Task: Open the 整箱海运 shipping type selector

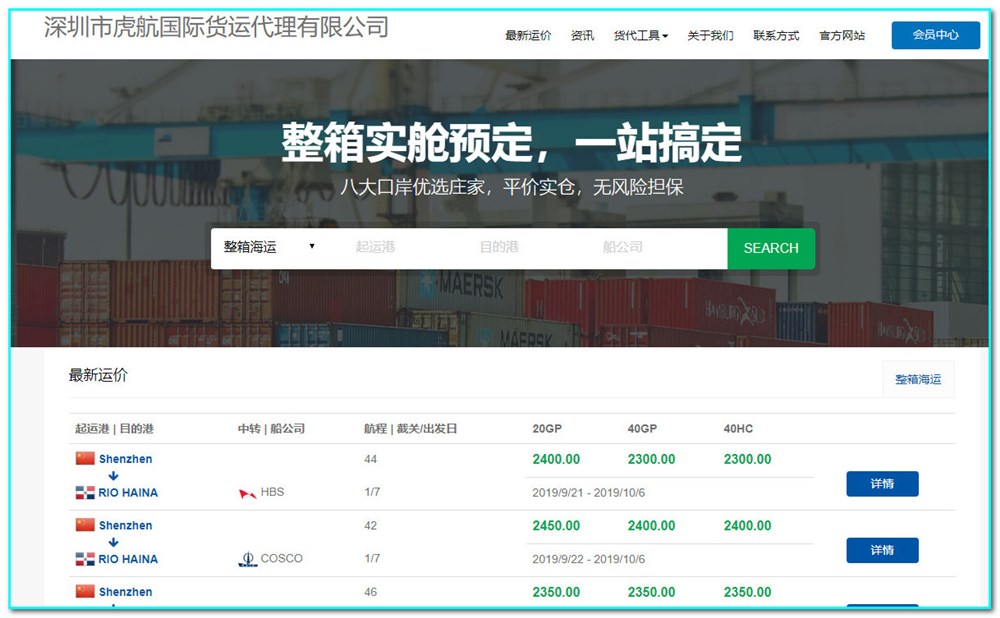Action: (x=269, y=248)
